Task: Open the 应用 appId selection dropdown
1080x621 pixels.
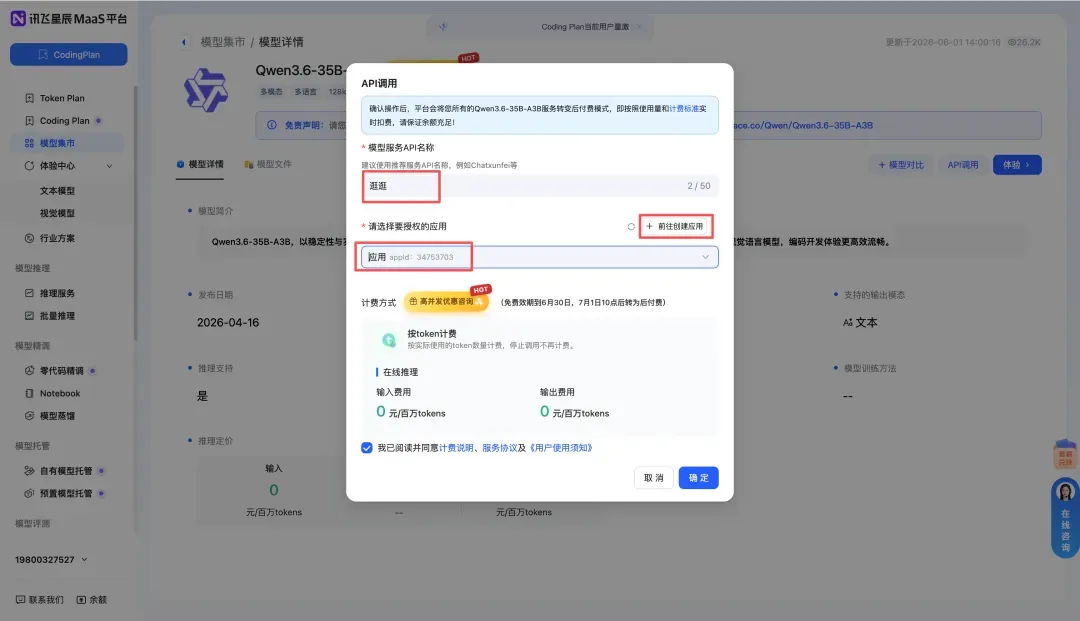Action: tap(539, 257)
